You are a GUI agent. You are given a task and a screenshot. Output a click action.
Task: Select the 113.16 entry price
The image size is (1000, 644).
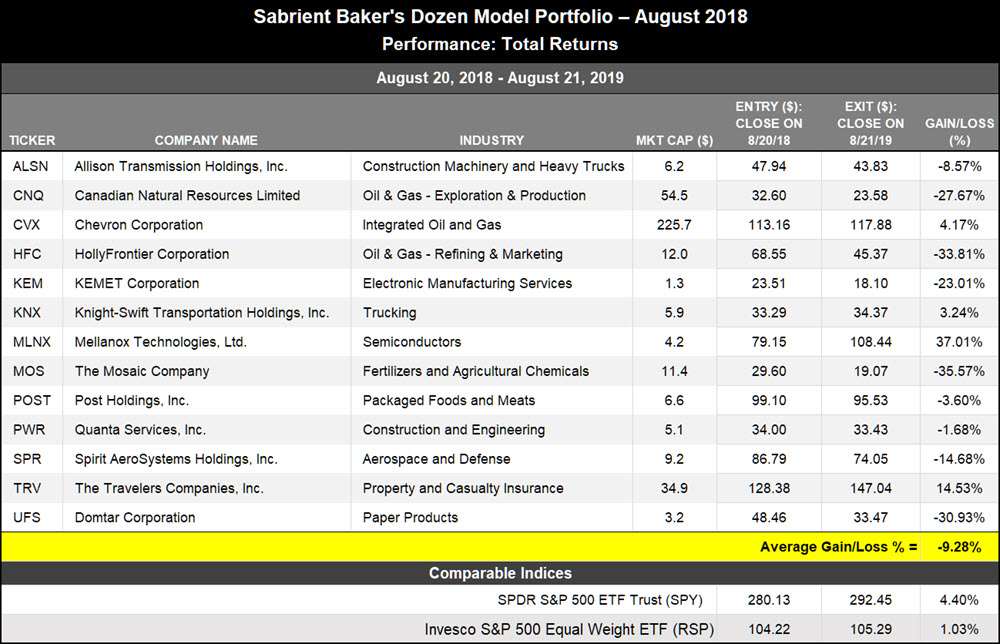coord(768,225)
